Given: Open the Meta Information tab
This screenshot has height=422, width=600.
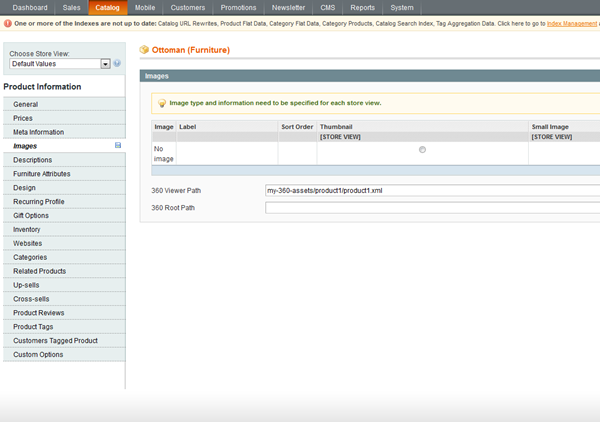Looking at the screenshot, I should [x=38, y=132].
